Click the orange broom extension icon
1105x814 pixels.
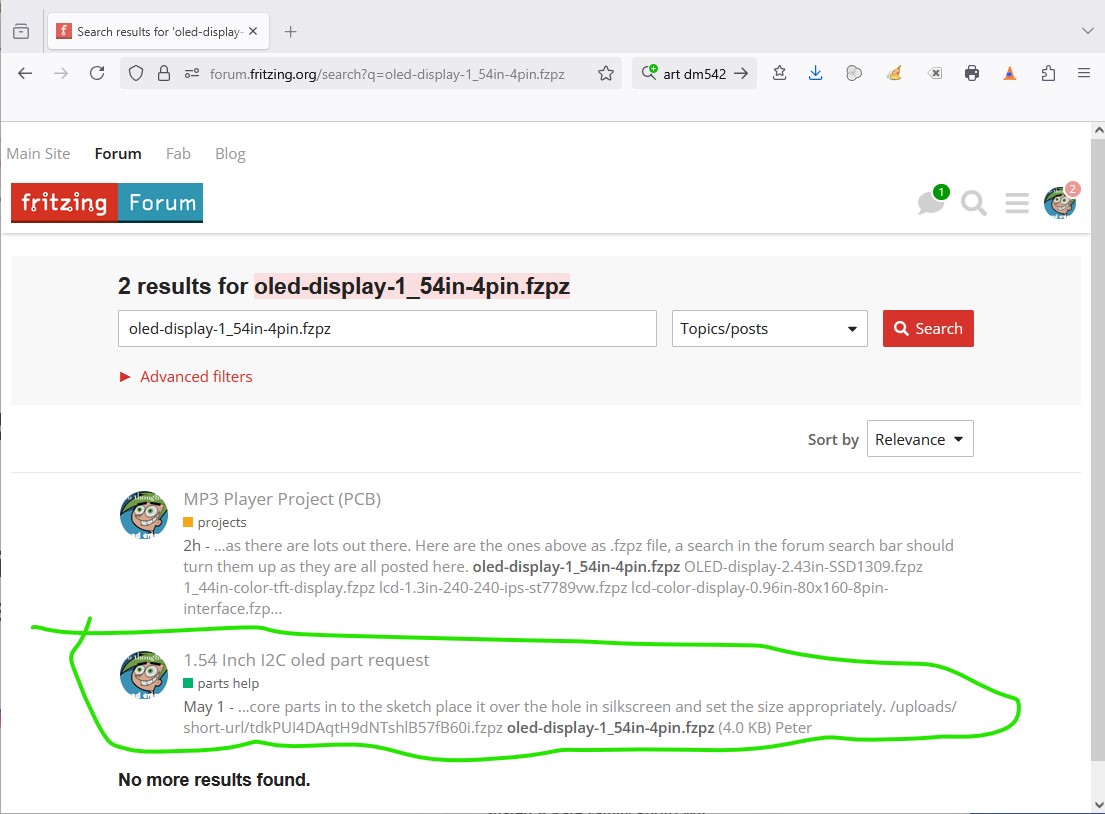[895, 73]
